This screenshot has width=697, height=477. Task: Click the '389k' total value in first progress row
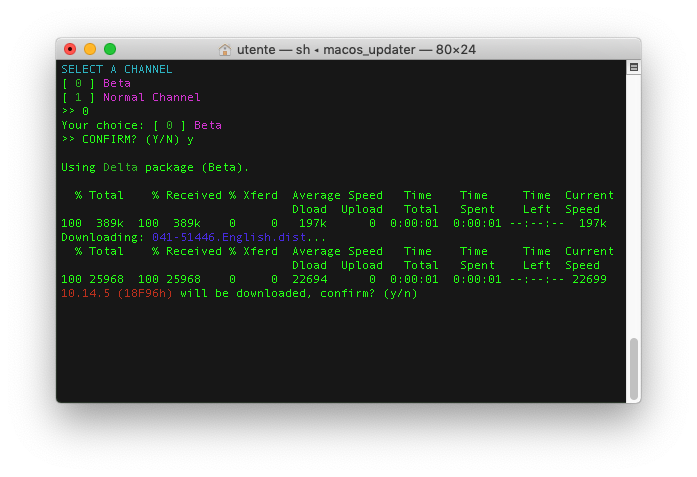coord(110,223)
